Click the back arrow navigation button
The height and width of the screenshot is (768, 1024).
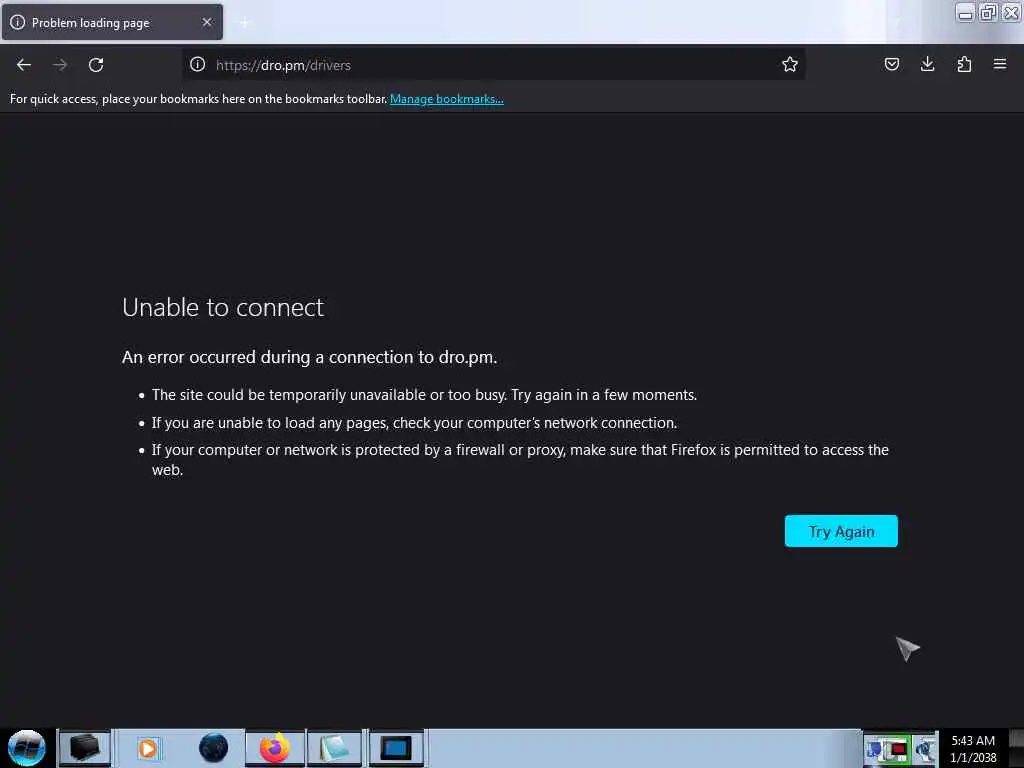[x=24, y=65]
